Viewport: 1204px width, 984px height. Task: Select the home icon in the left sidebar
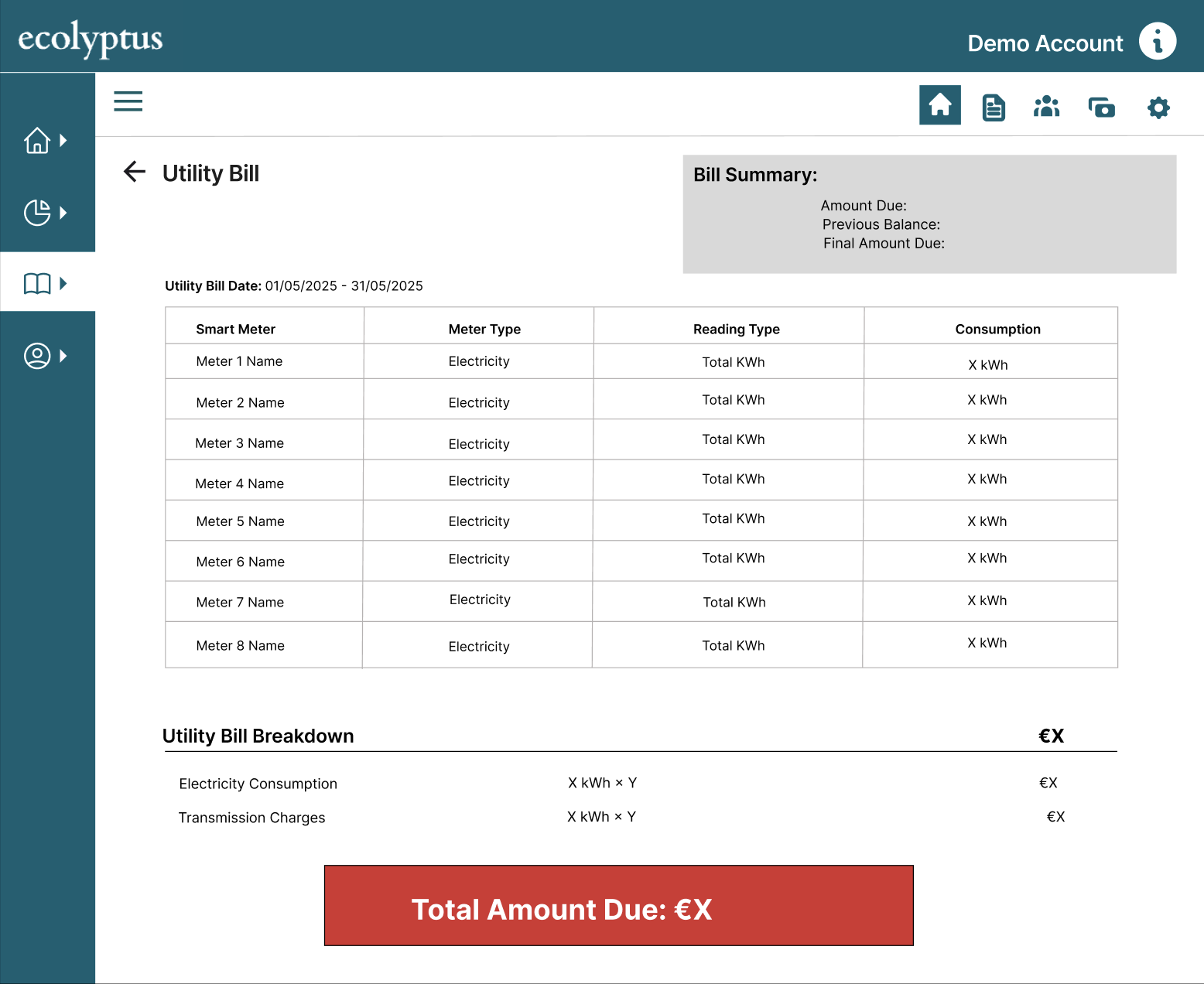[36, 141]
